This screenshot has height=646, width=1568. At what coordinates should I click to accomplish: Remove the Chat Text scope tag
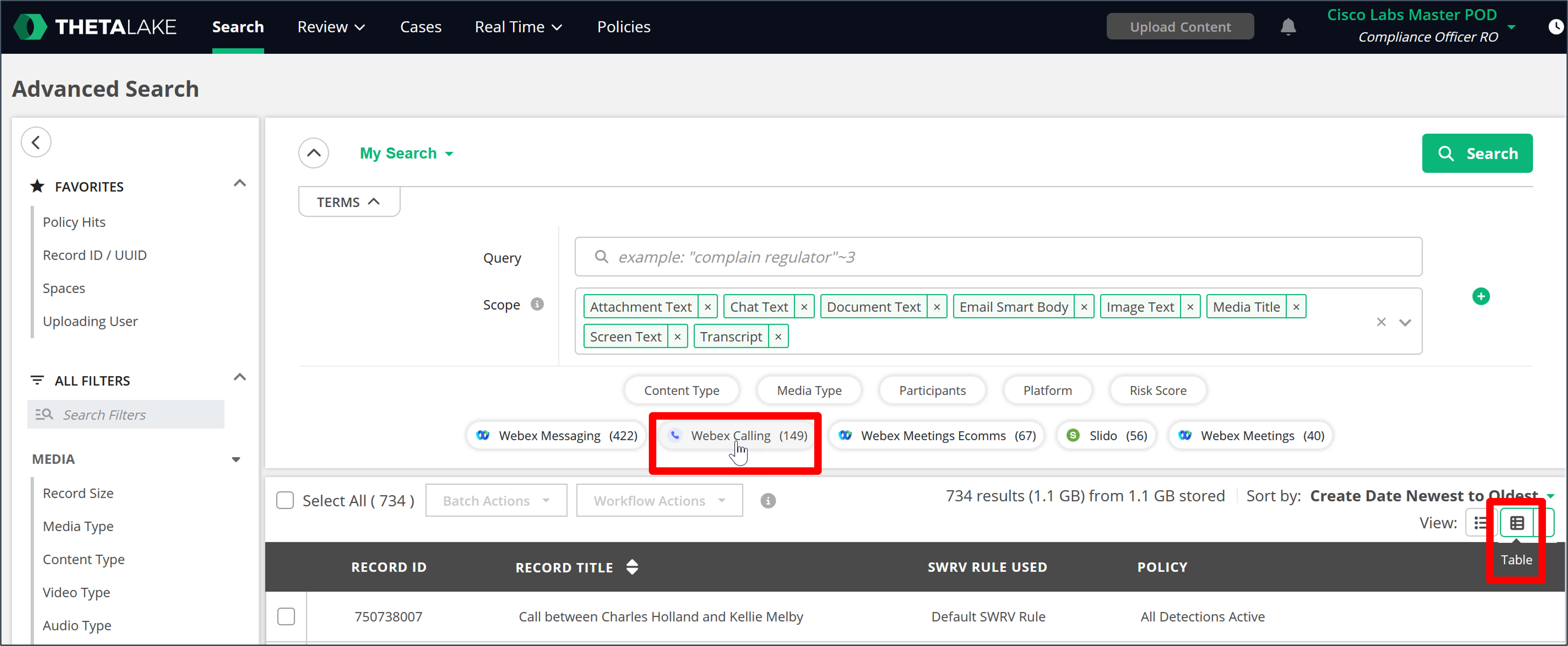tap(804, 307)
